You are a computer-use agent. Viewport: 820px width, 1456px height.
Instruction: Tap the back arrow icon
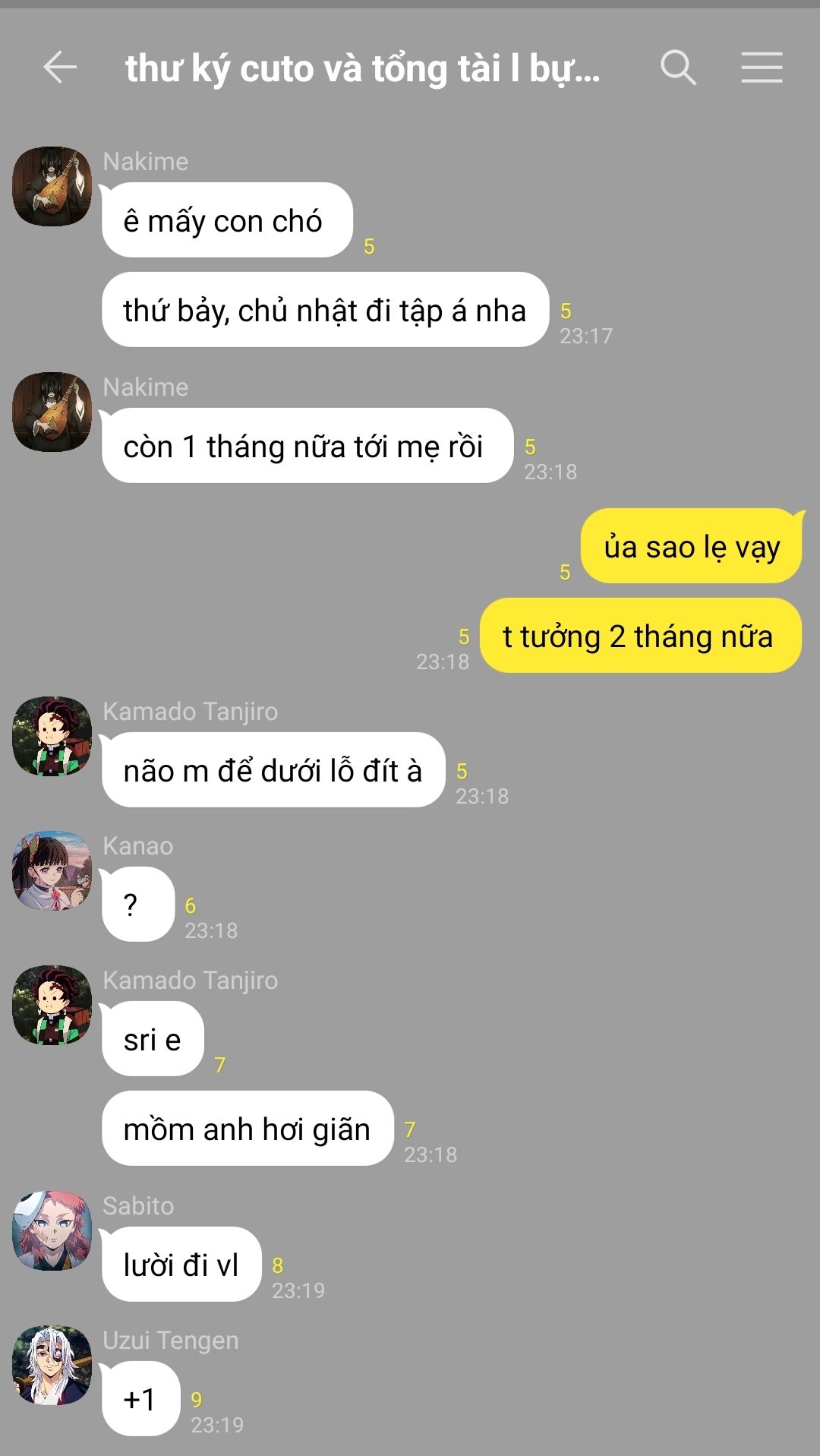pos(60,68)
